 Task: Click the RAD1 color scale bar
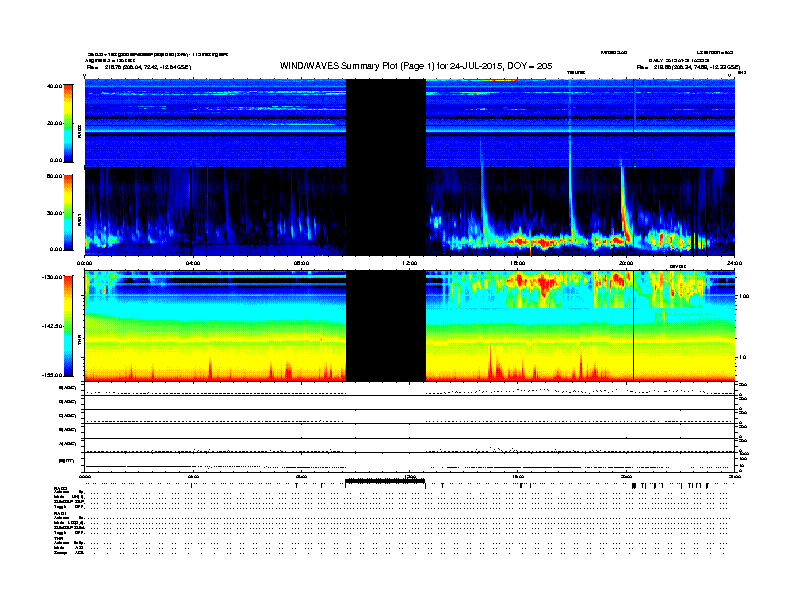(66, 211)
